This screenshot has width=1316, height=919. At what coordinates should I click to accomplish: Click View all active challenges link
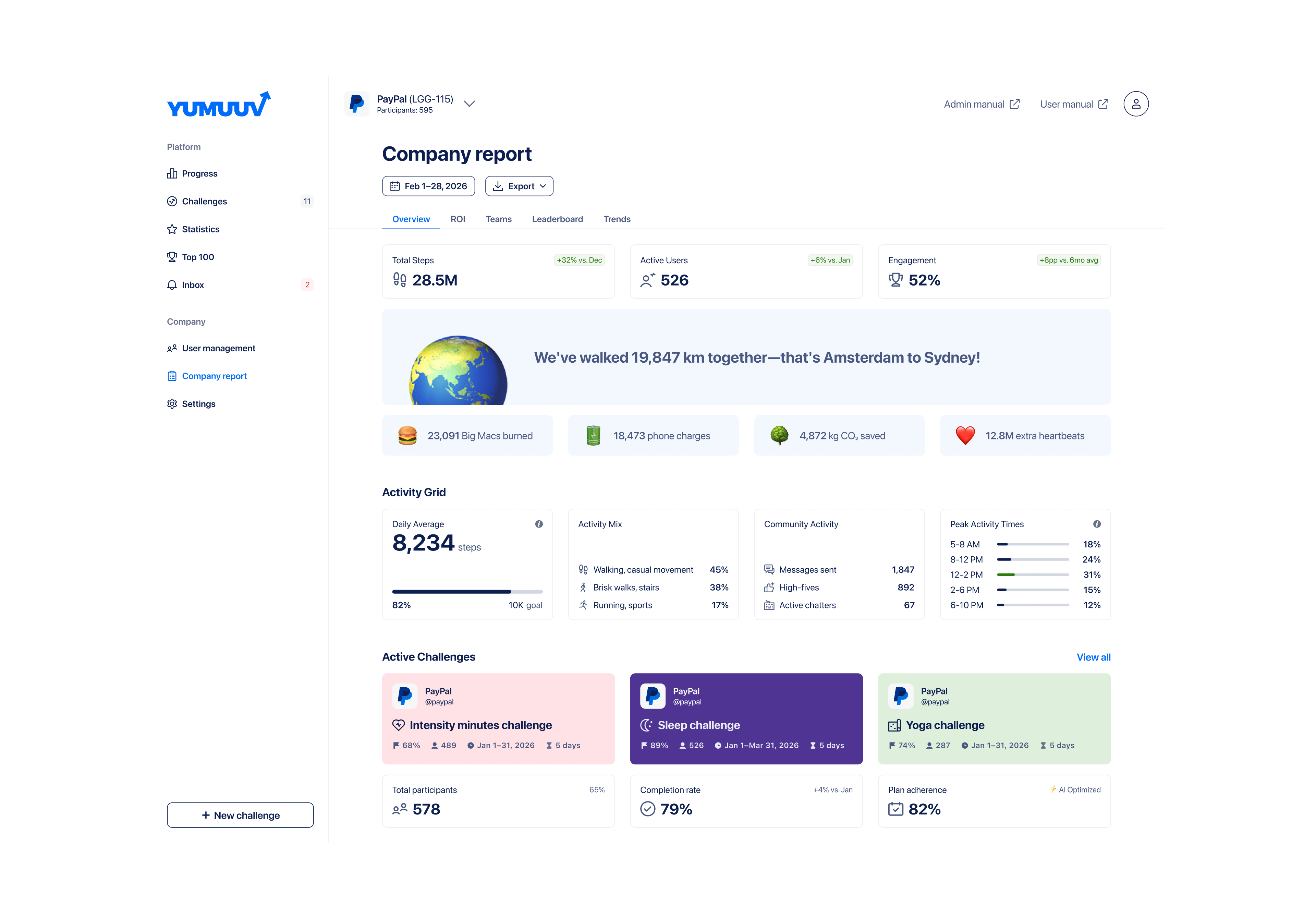[1093, 657]
